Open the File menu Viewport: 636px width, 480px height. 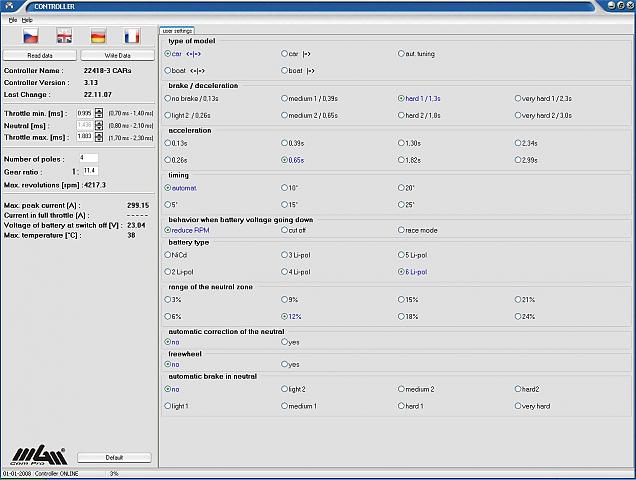(13, 20)
